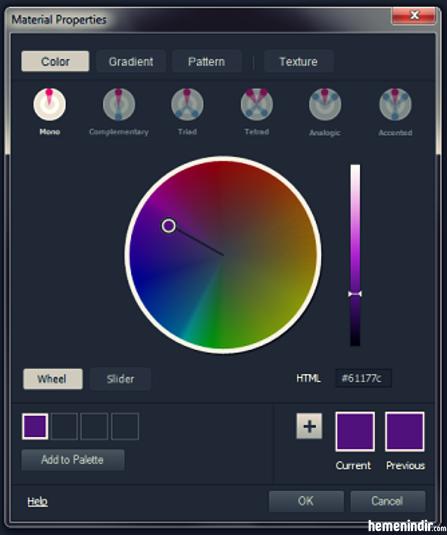The image size is (447, 535).
Task: Toggle to Wheel picker mode
Action: pyautogui.click(x=53, y=379)
